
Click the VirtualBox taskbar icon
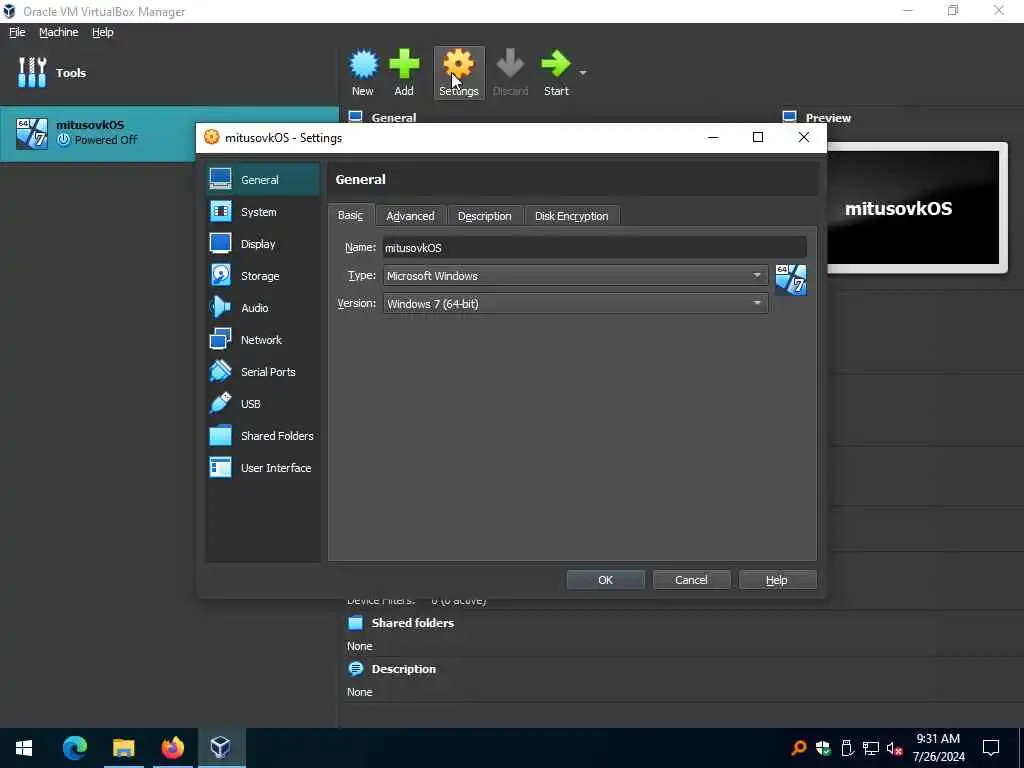click(221, 748)
